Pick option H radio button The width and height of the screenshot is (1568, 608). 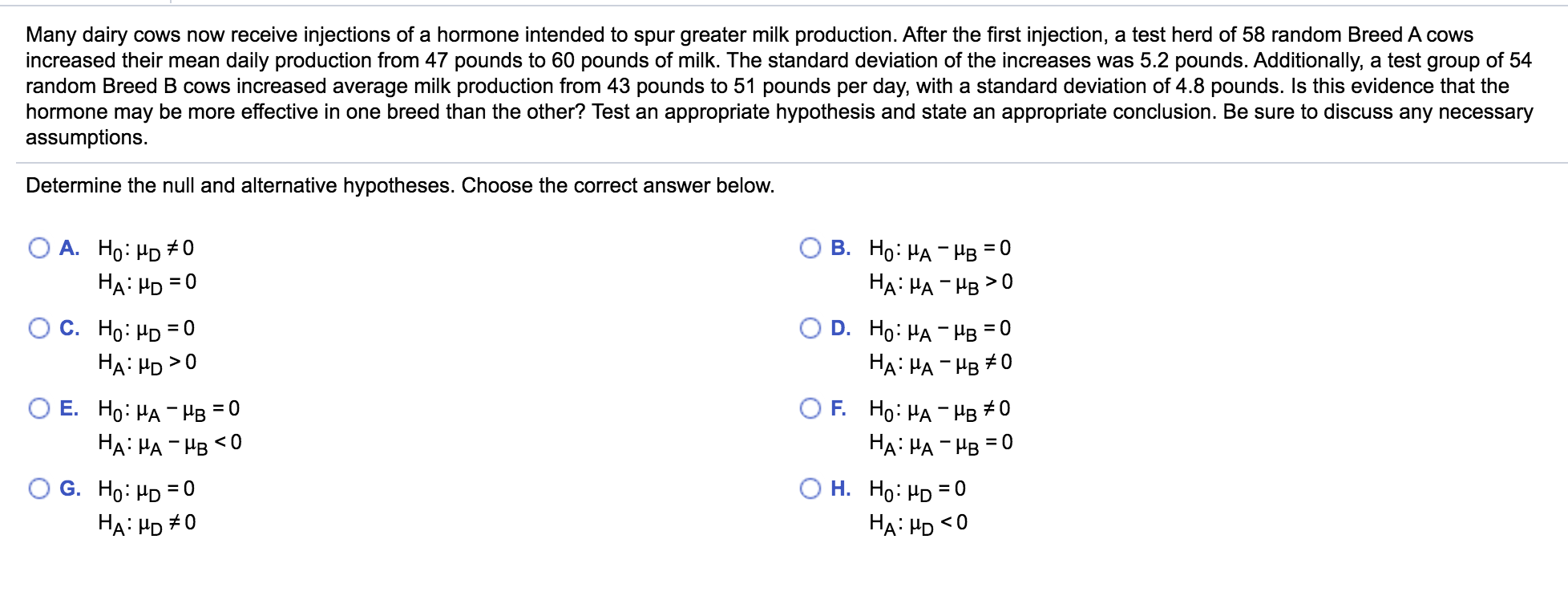(810, 488)
